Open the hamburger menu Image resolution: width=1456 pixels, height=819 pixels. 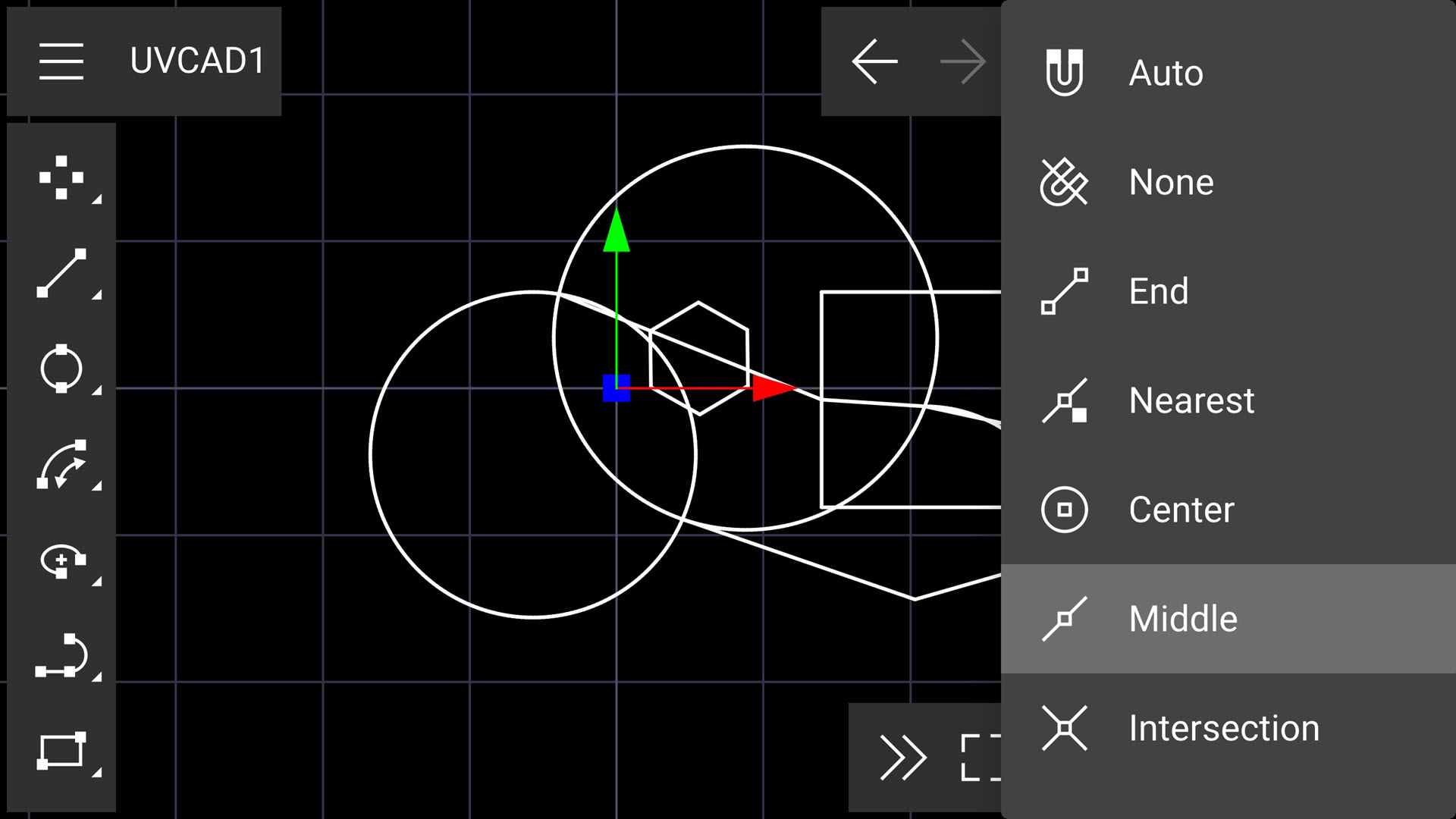coord(61,61)
